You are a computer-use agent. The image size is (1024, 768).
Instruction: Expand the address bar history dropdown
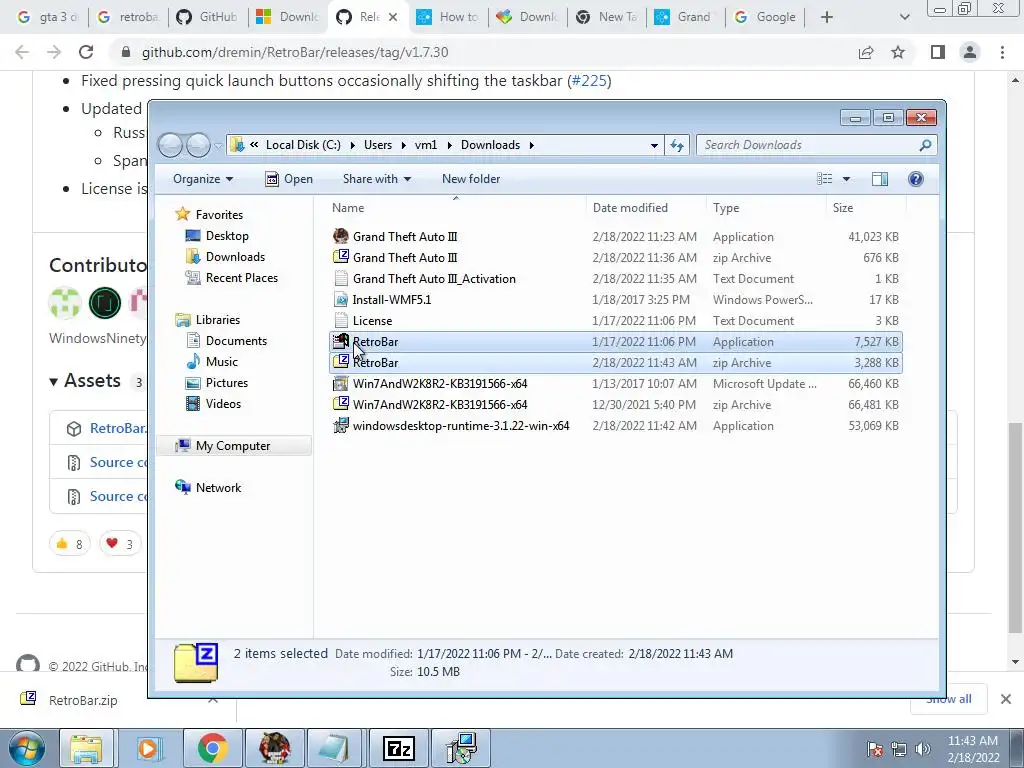654,145
